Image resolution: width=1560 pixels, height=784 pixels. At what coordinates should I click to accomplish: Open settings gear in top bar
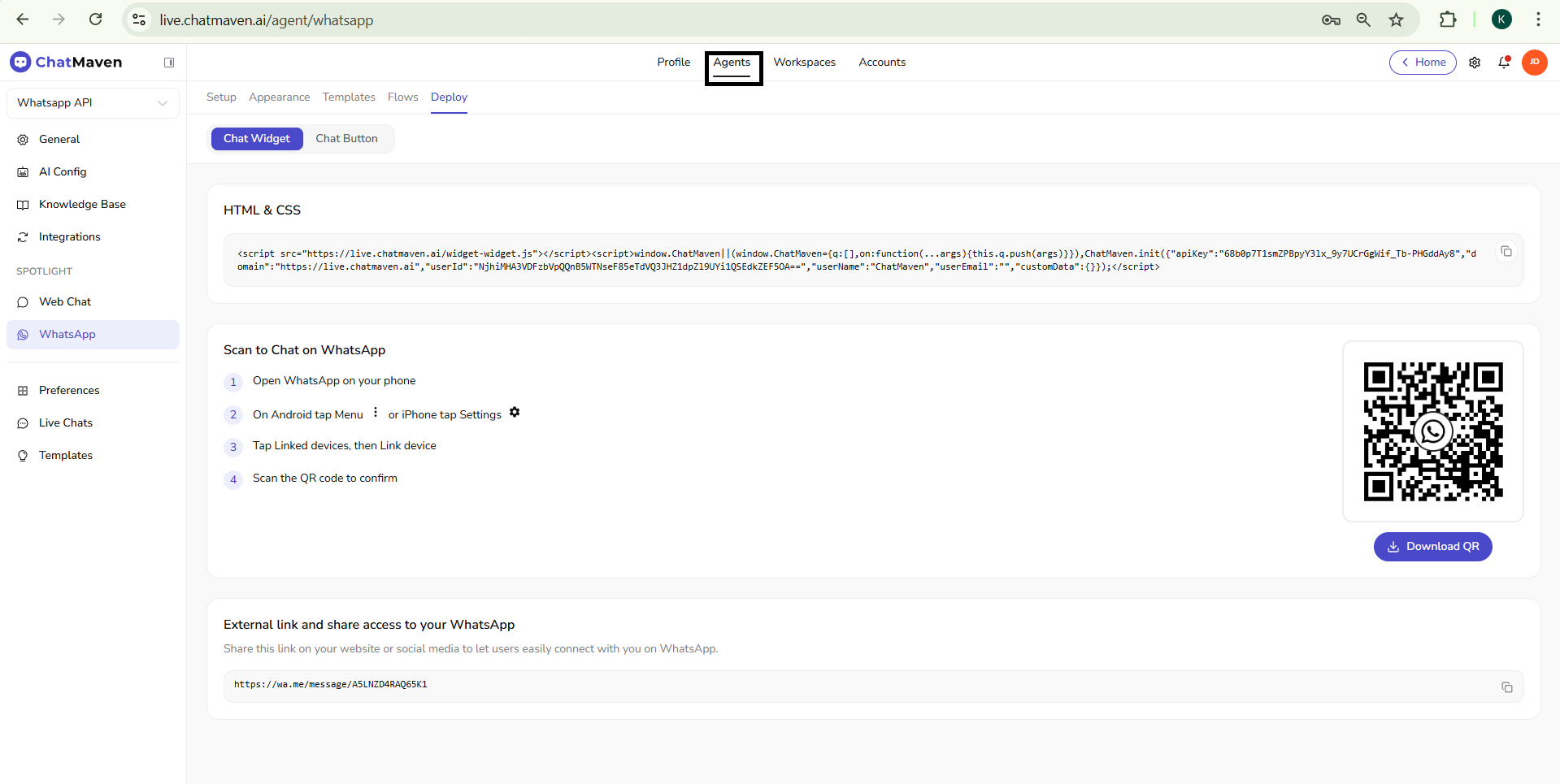[1475, 63]
